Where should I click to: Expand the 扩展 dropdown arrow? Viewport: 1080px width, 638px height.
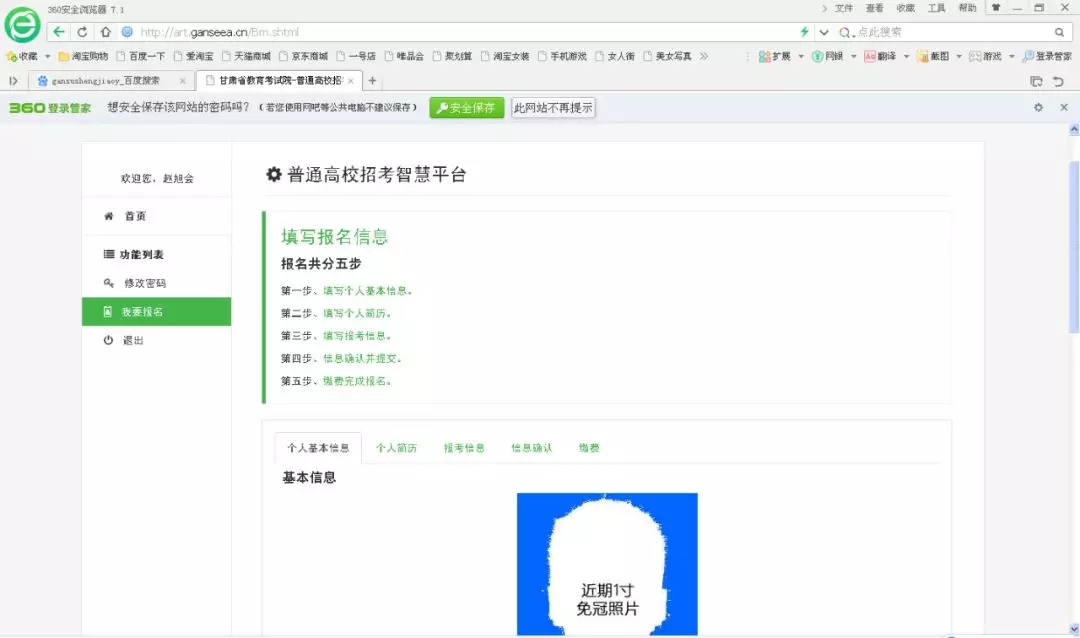[x=801, y=56]
